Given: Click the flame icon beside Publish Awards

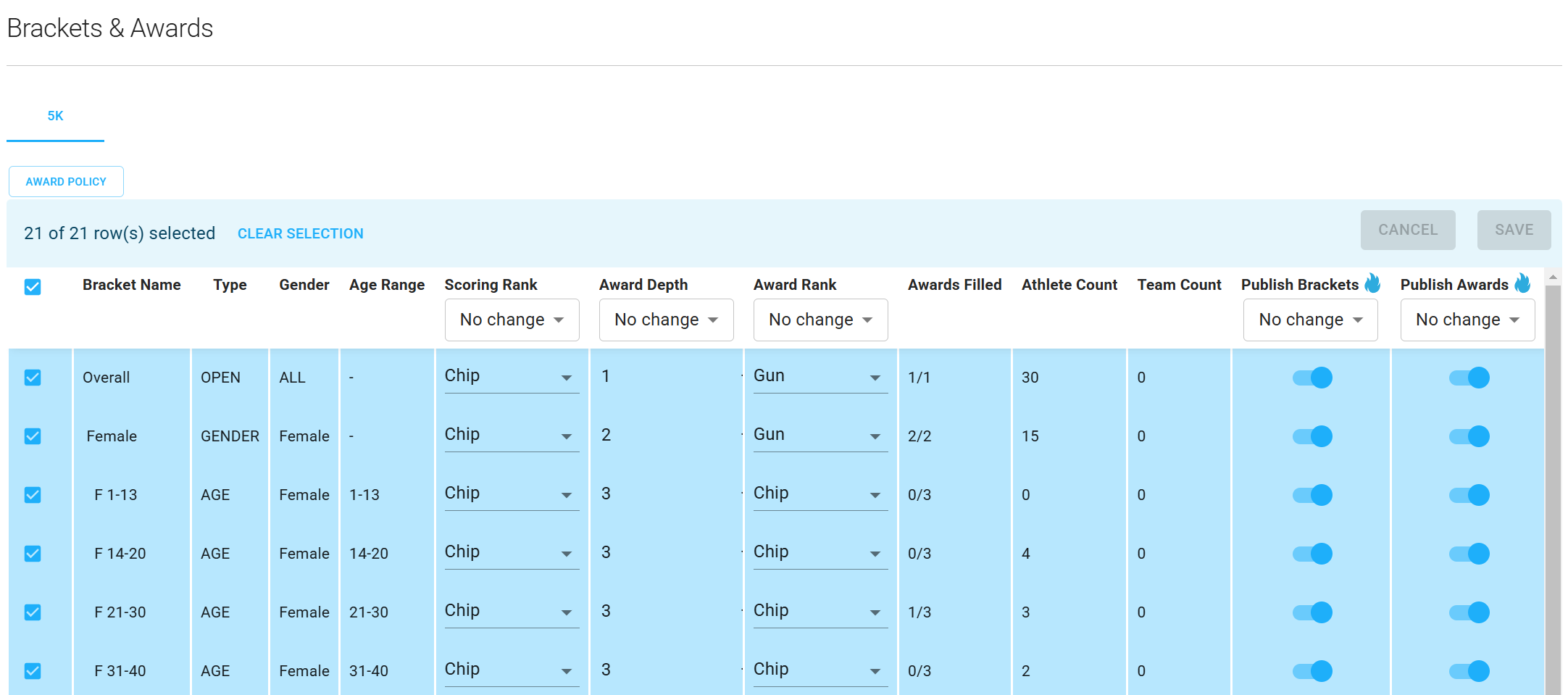Looking at the screenshot, I should pyautogui.click(x=1522, y=283).
